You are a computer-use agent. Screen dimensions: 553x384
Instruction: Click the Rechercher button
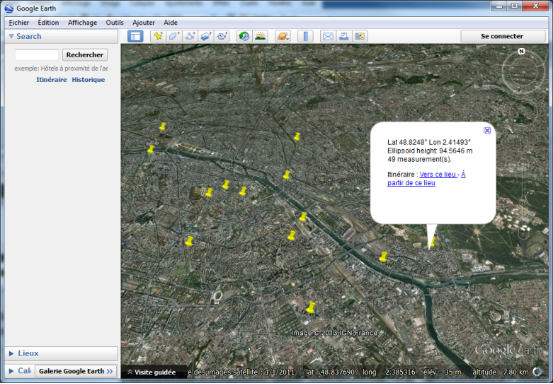pos(85,55)
